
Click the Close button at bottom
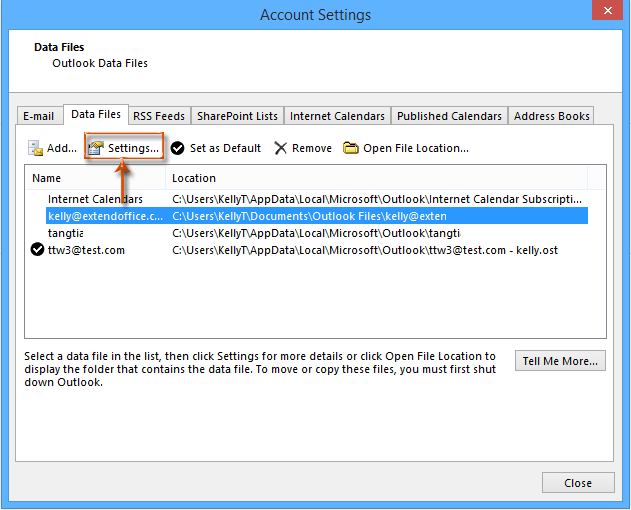577,483
